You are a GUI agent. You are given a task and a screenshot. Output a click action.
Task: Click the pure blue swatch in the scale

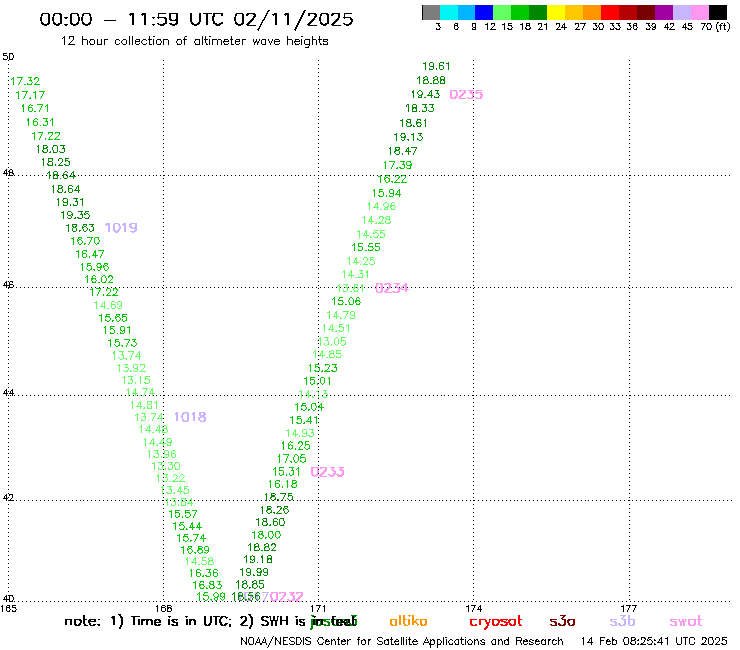point(484,12)
